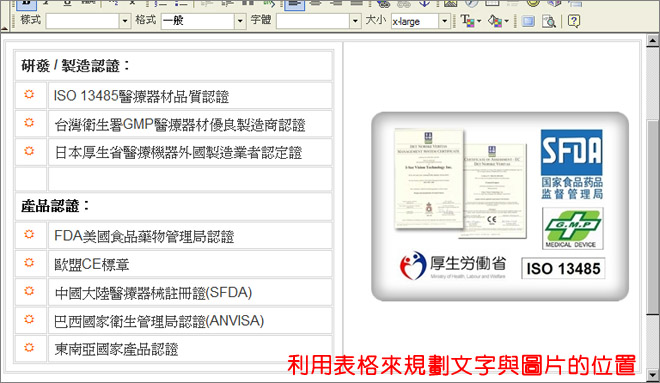660x383 pixels.
Task: Toggle the highlighted align-left button
Action: pyautogui.click(x=295, y=4)
